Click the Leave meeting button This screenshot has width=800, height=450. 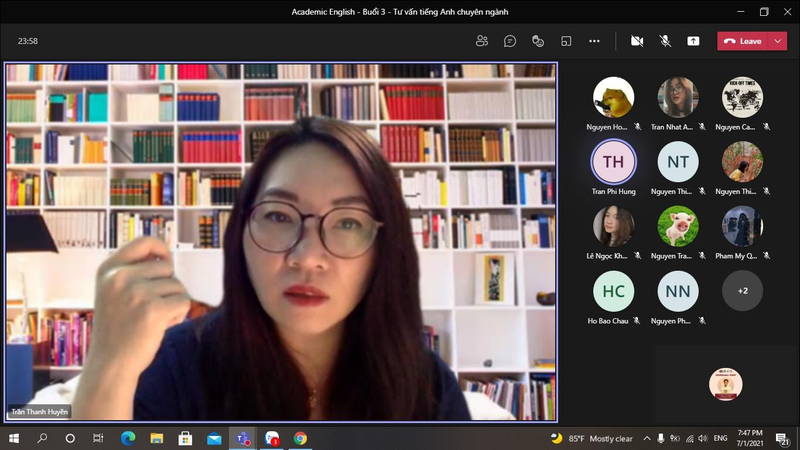tap(744, 41)
